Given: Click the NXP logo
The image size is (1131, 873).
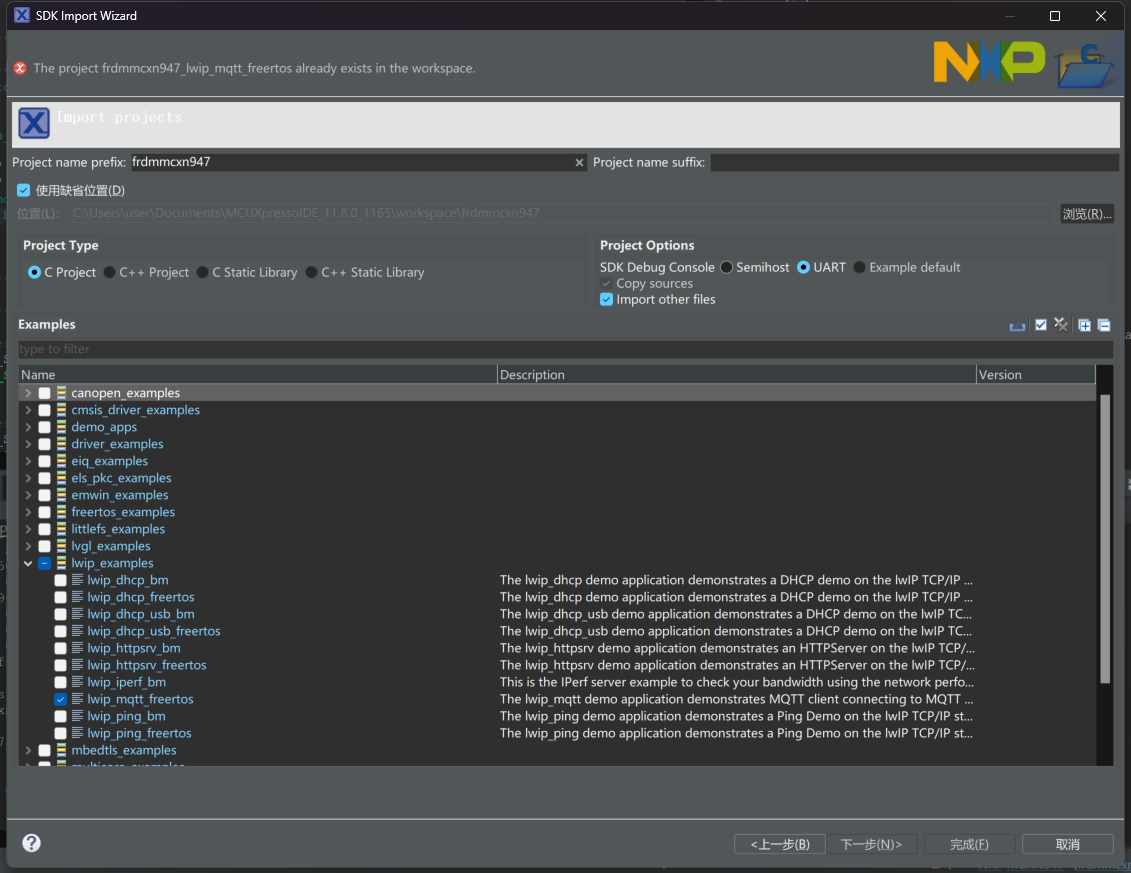Looking at the screenshot, I should (989, 61).
